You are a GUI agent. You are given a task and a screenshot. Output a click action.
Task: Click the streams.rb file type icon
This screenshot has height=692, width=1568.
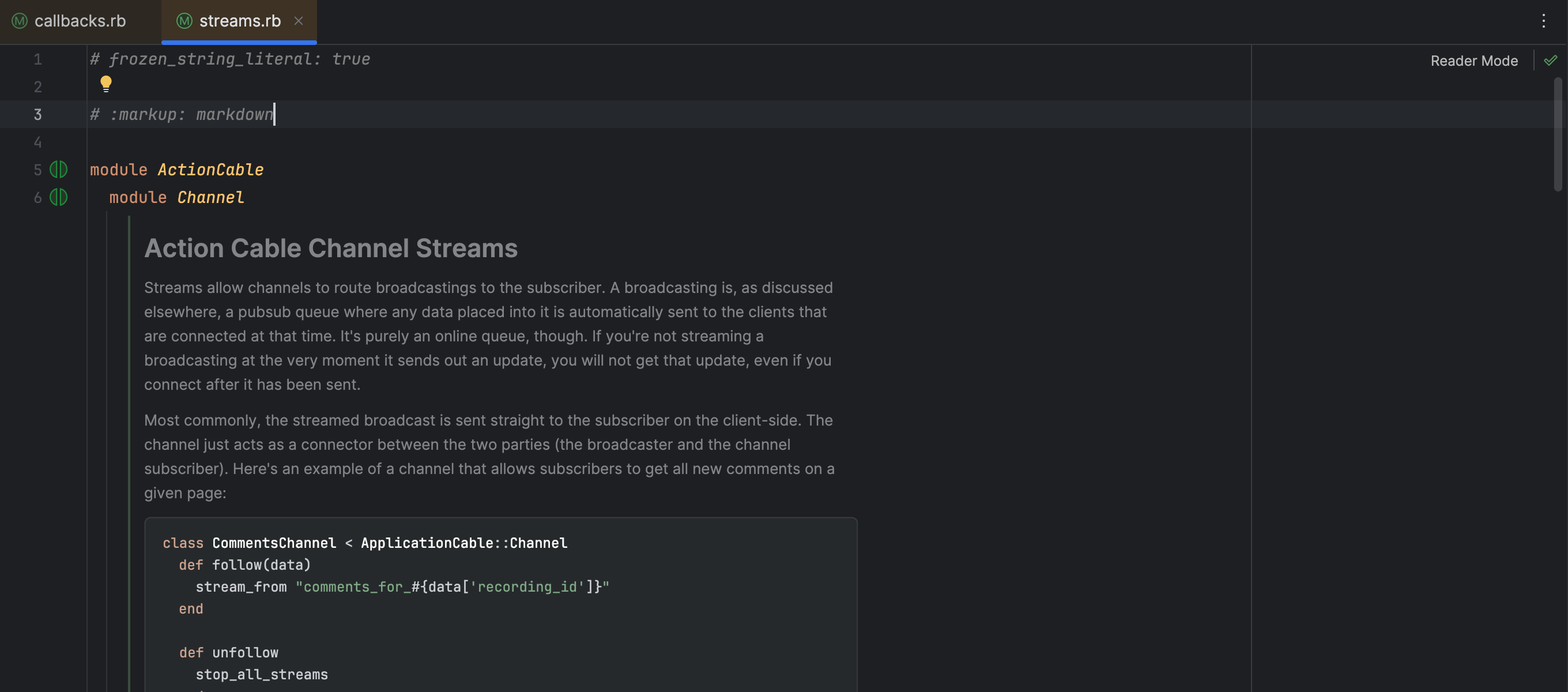[184, 21]
